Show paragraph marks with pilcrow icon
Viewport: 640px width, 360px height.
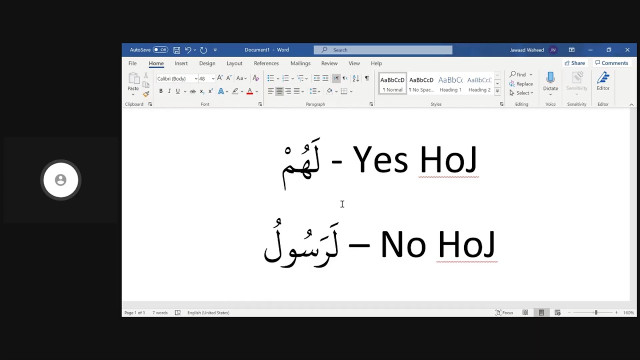(367, 78)
